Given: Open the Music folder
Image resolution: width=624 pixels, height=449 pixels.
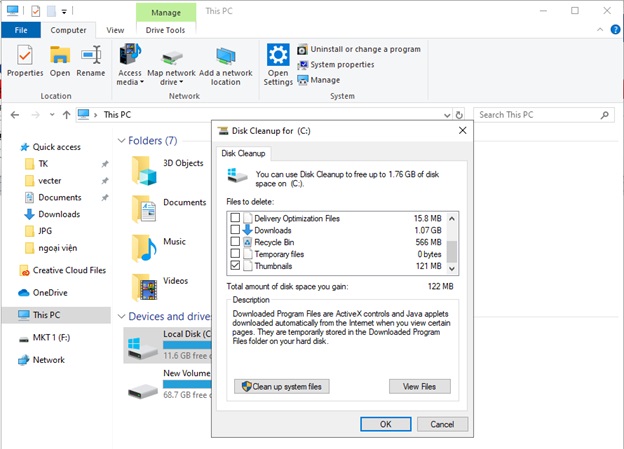Looking at the screenshot, I should [x=159, y=248].
